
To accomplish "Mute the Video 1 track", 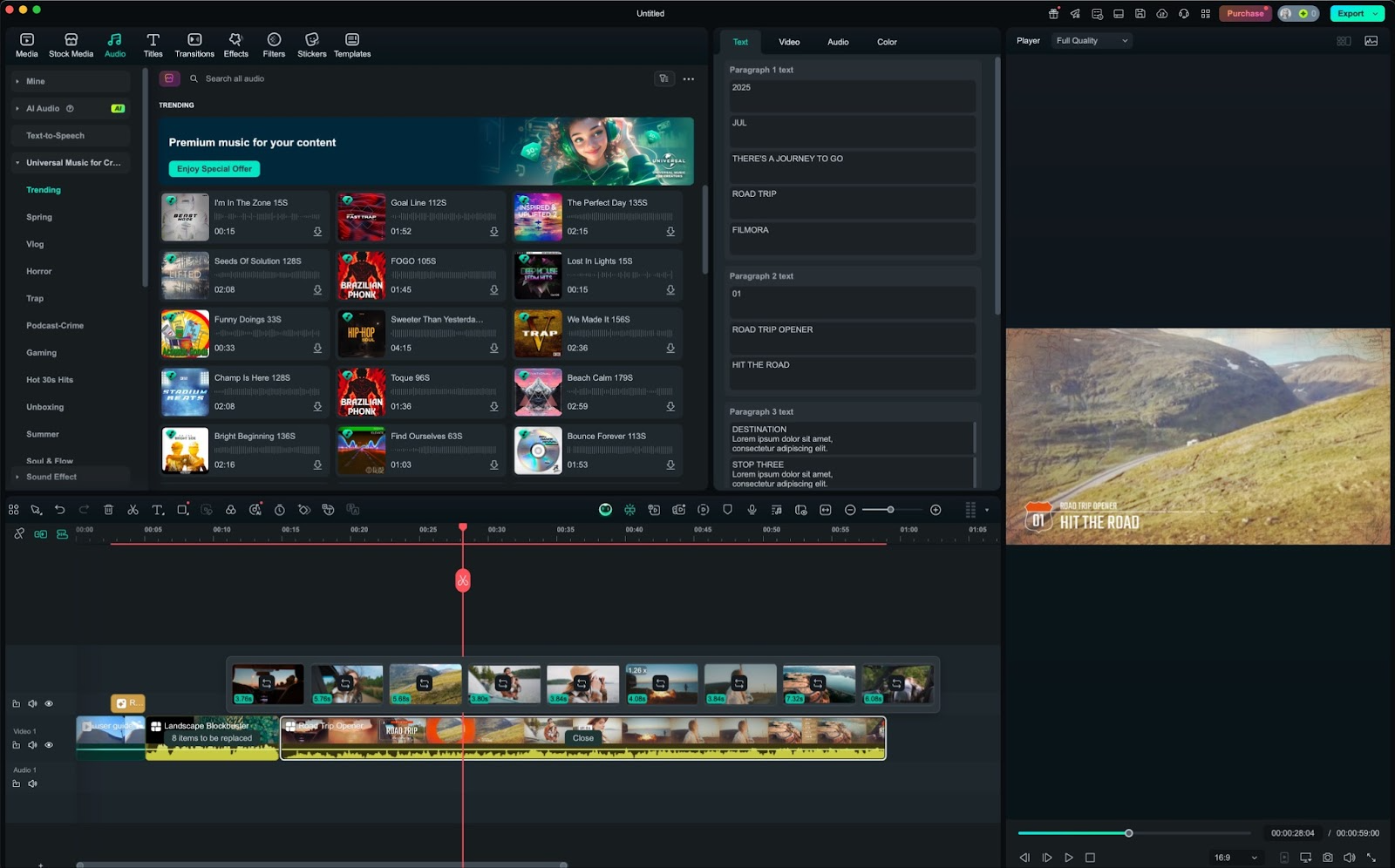I will click(32, 745).
